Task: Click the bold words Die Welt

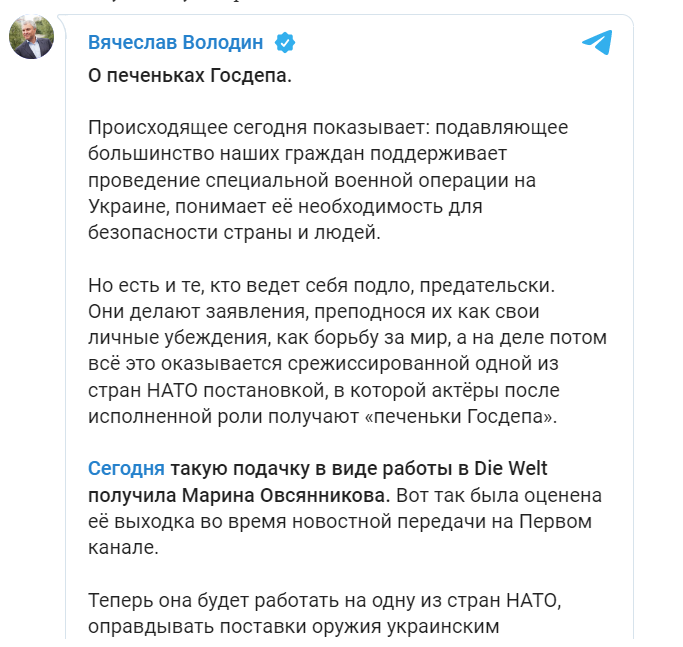Action: pos(511,469)
